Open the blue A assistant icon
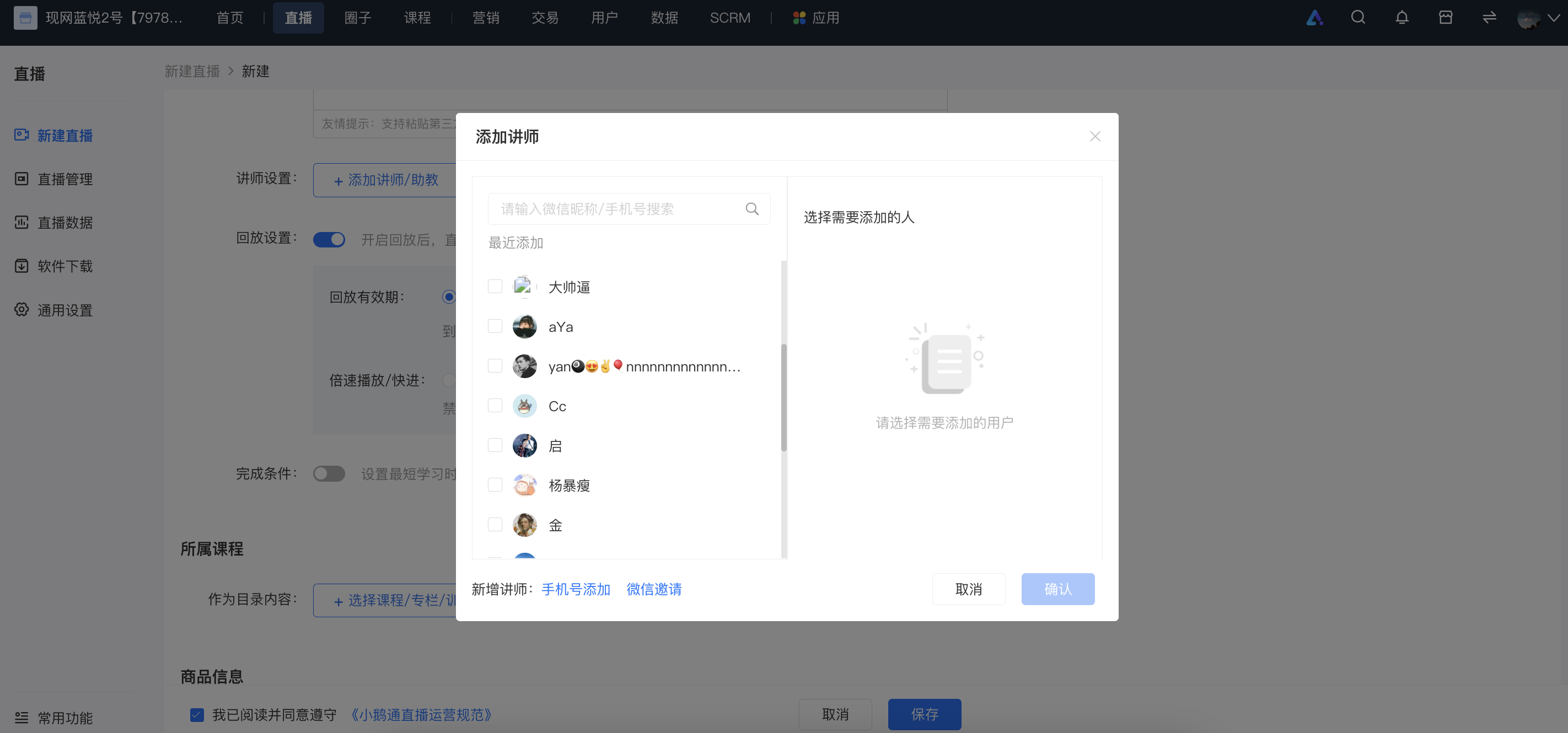Screen dimensions: 1568x733 pyautogui.click(x=1314, y=18)
